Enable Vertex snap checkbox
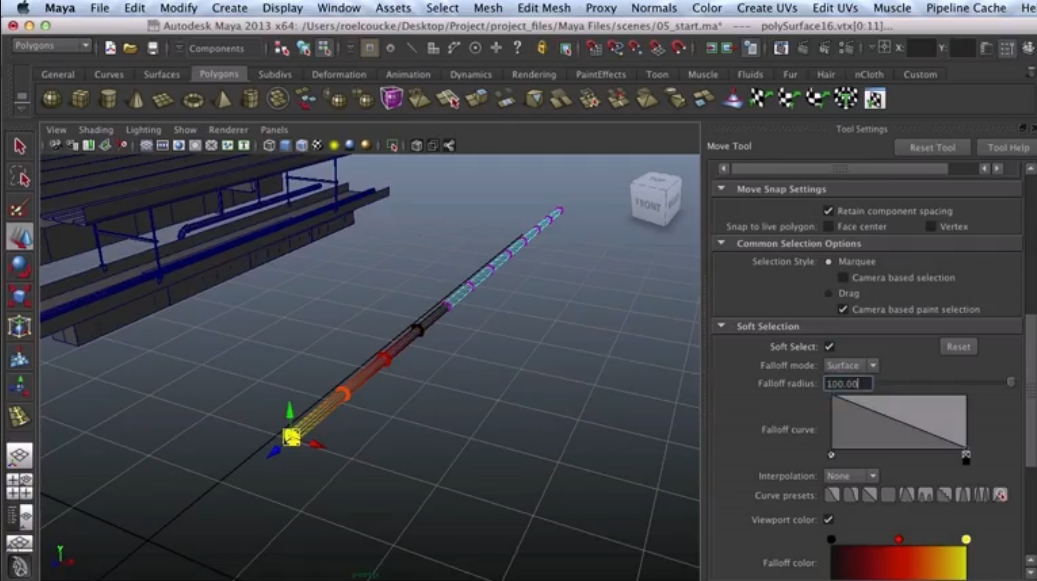The width and height of the screenshot is (1037, 581). [x=931, y=227]
